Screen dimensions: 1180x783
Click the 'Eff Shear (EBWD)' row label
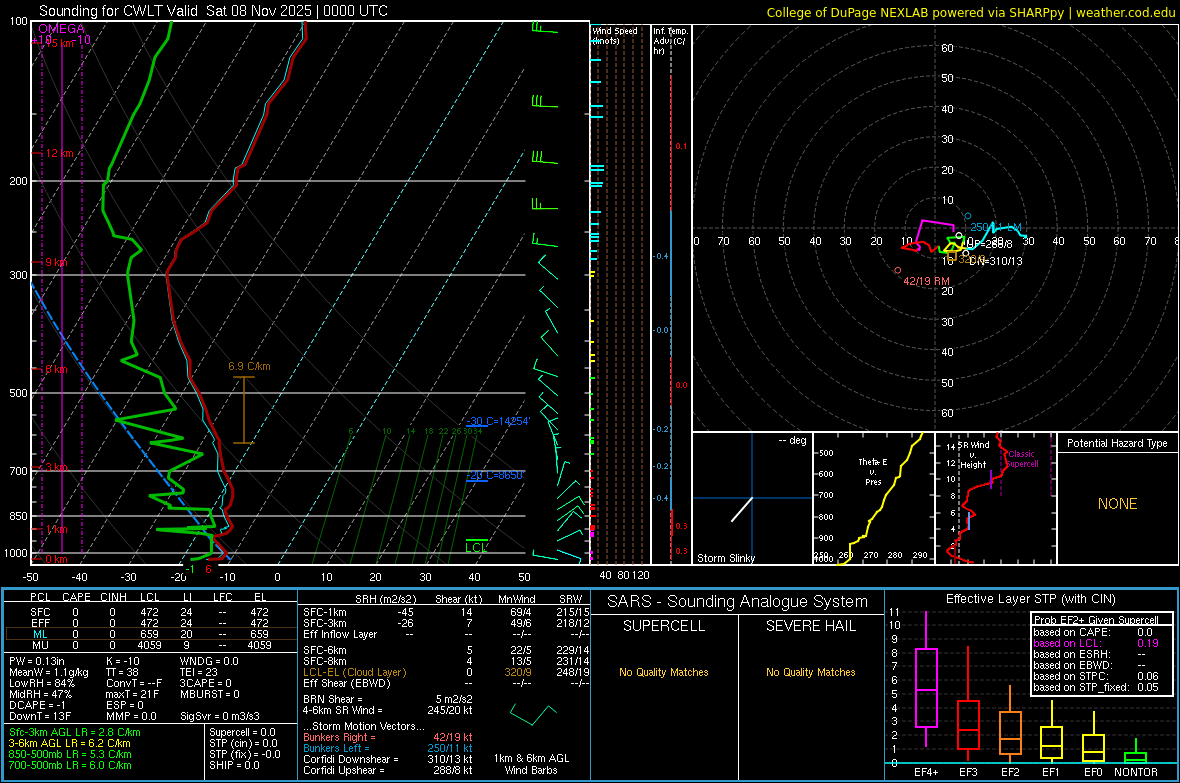point(346,684)
